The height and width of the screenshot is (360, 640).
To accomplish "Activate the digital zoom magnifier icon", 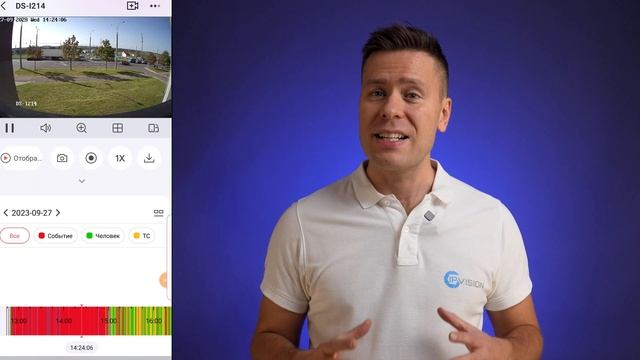I will 82,128.
